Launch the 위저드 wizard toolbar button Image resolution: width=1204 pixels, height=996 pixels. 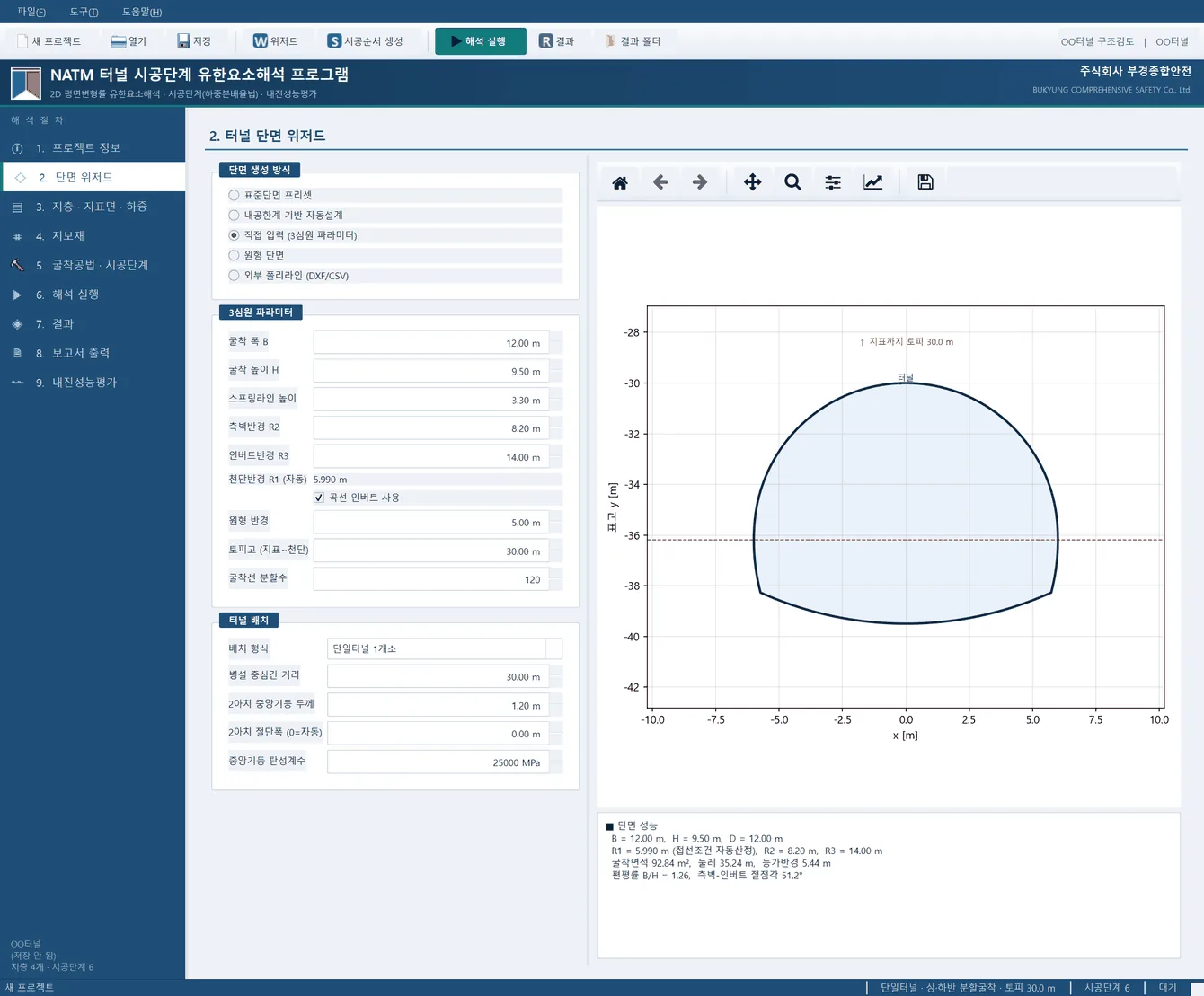click(x=275, y=41)
